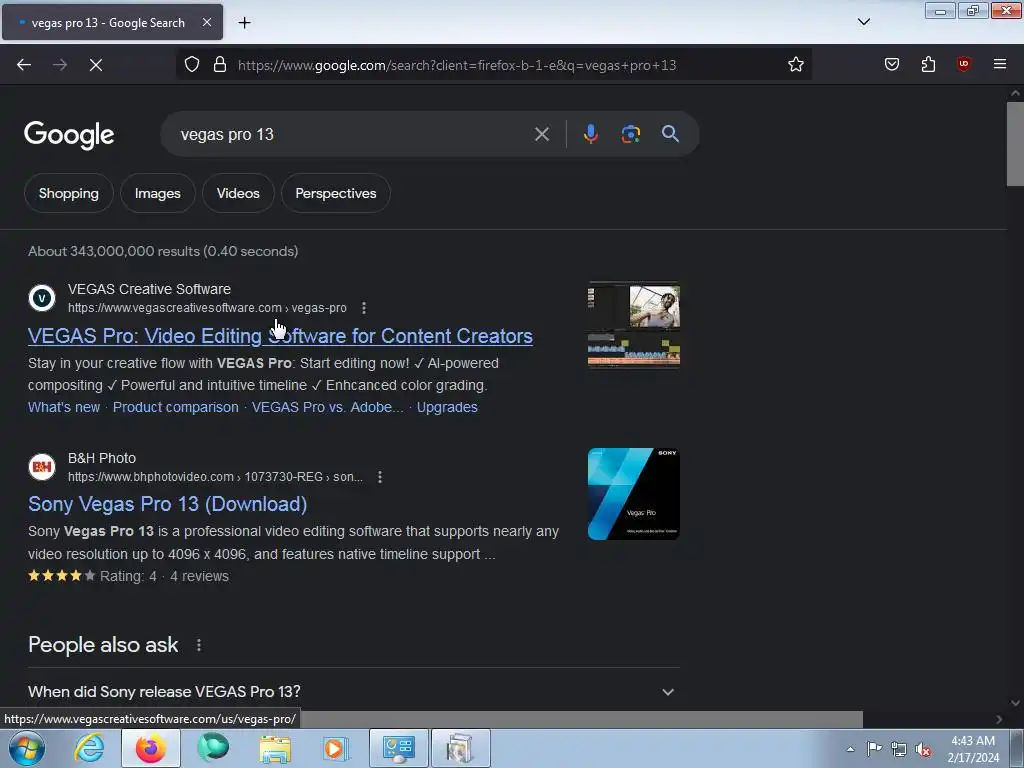Open a new browser tab
The image size is (1024, 768).
pyautogui.click(x=244, y=23)
